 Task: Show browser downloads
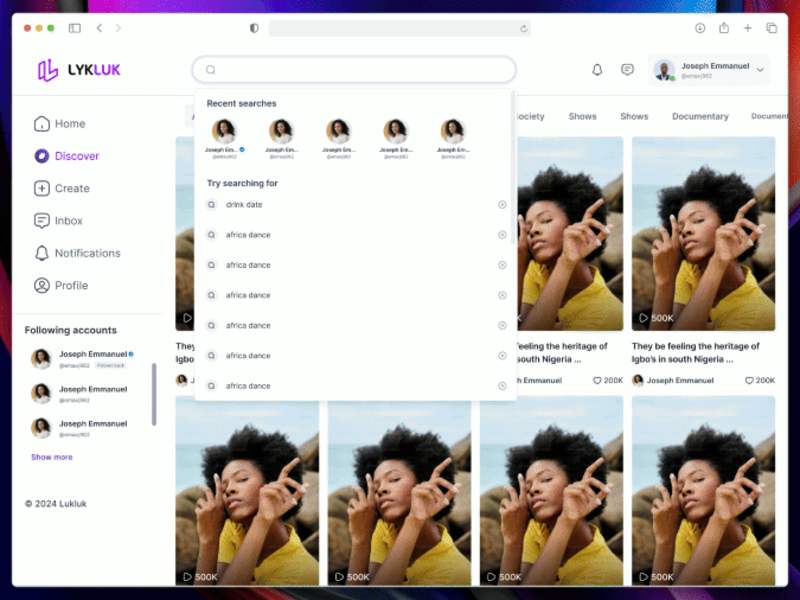point(700,28)
